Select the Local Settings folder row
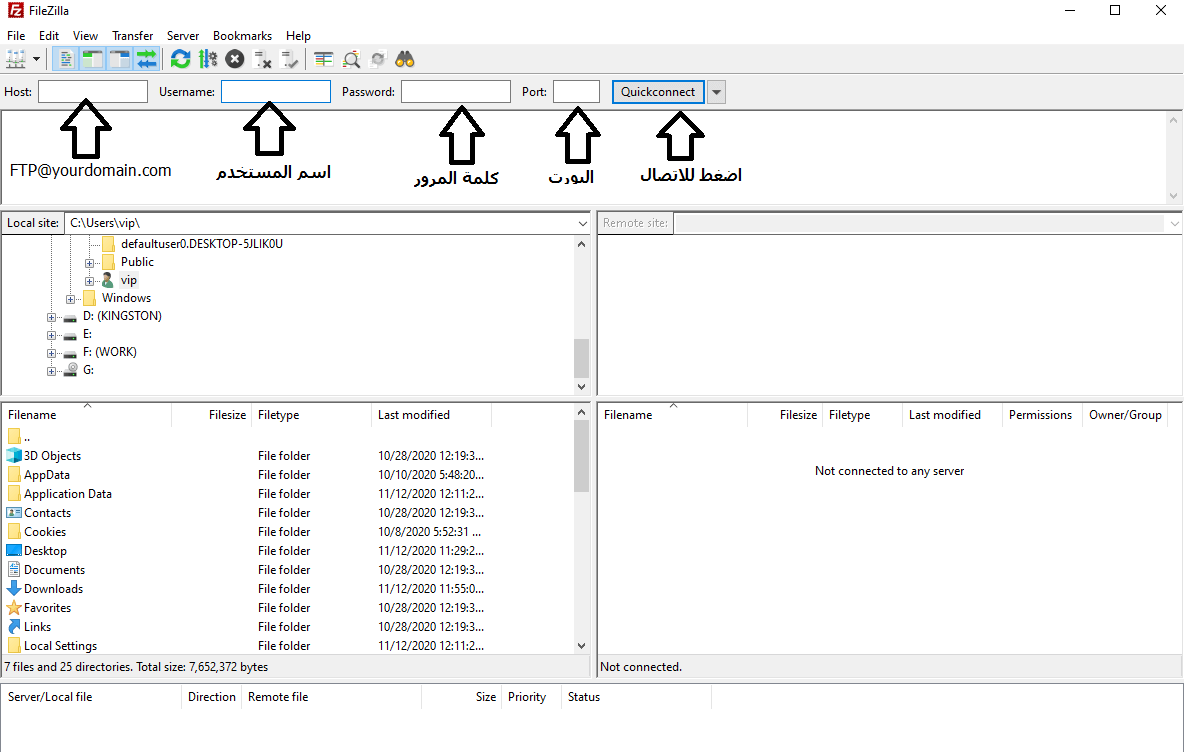Image resolution: width=1184 pixels, height=752 pixels. click(x=287, y=646)
